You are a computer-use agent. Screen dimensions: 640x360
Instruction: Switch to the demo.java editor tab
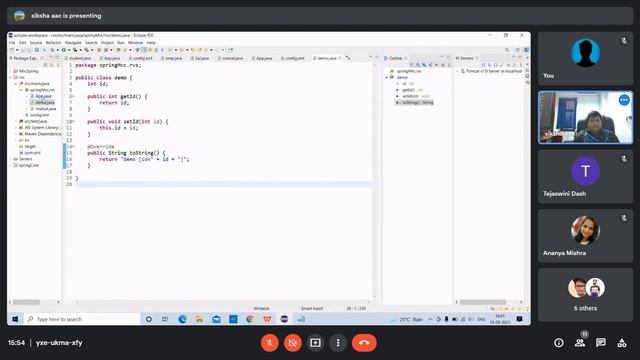coord(327,58)
